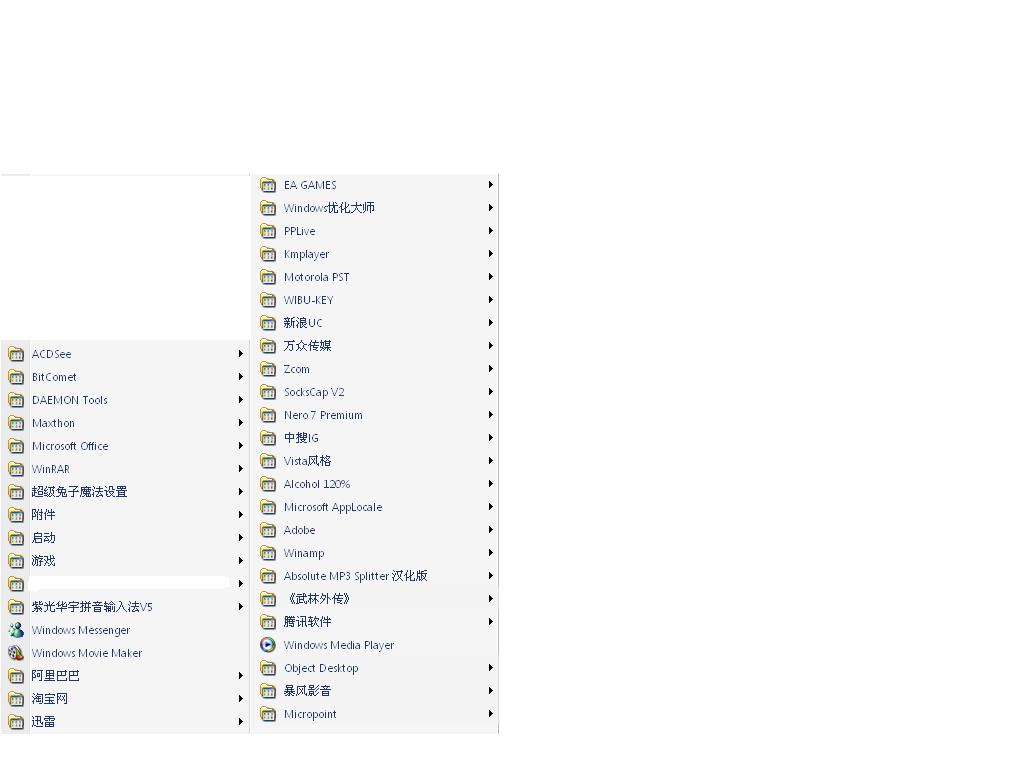Expand submenu arrow beside Winamp

tap(490, 553)
